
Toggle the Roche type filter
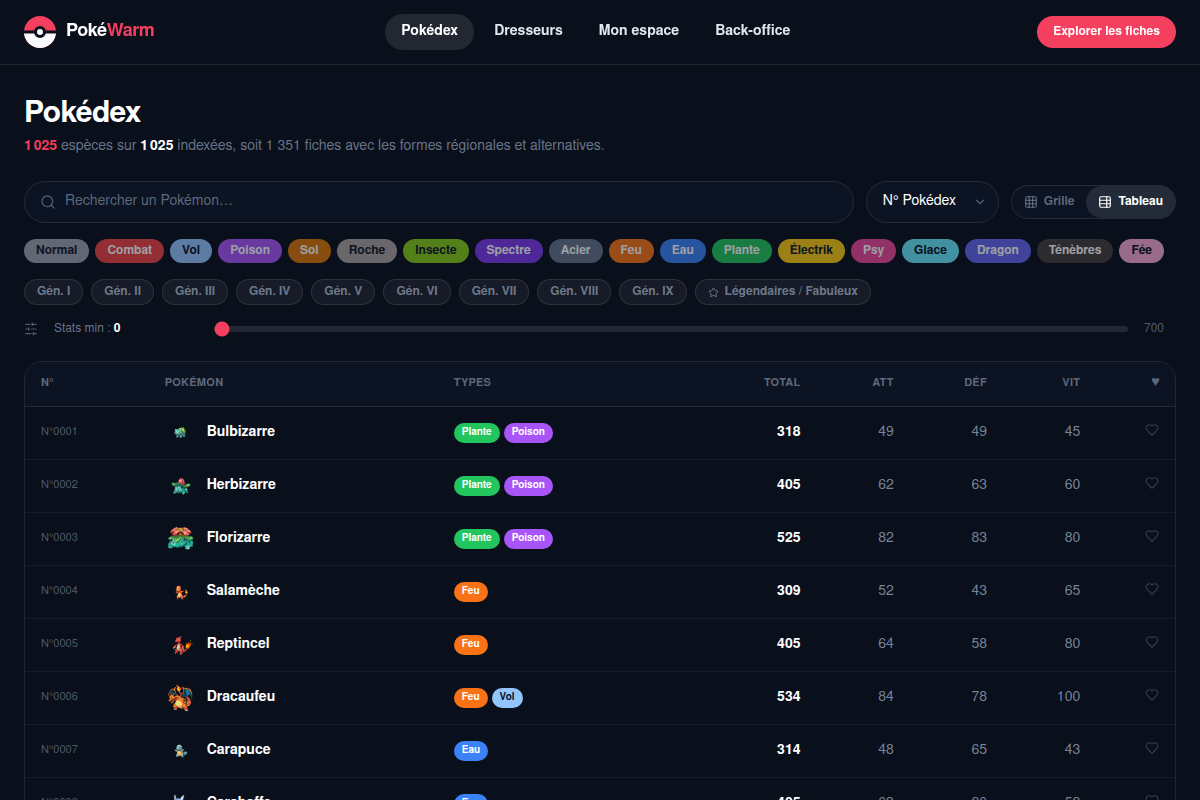coord(367,251)
